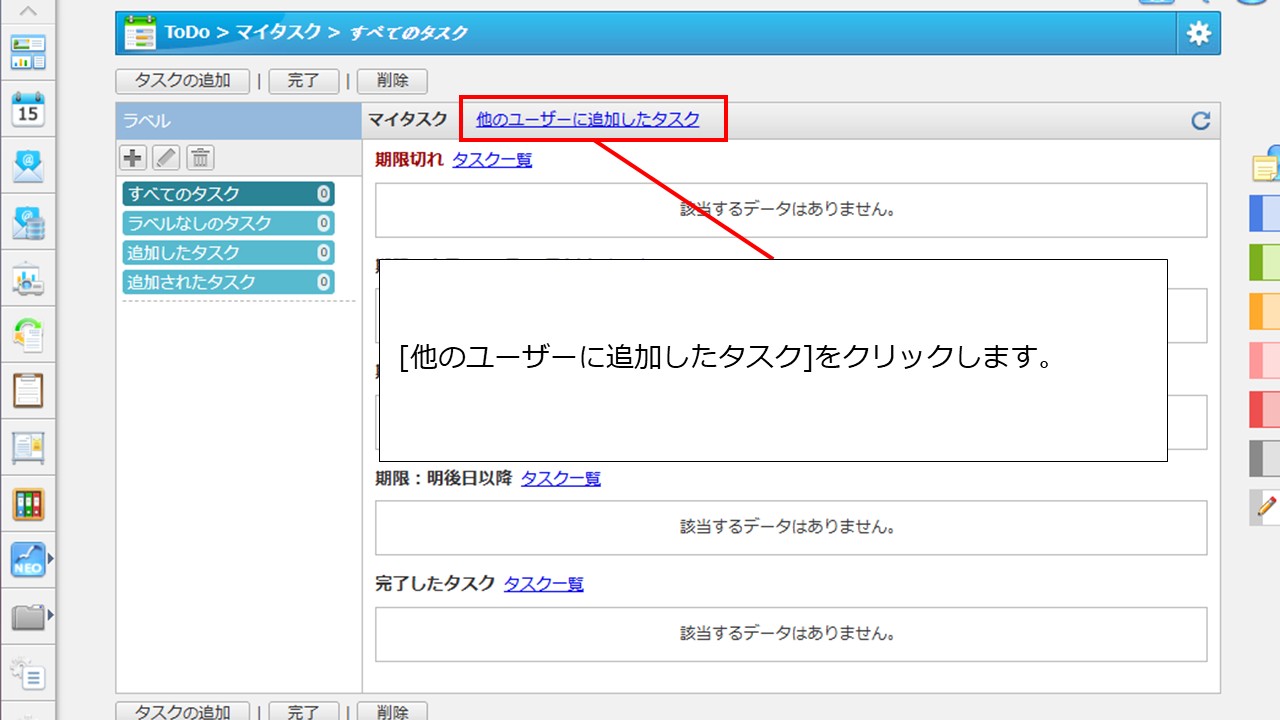Collapse sidebar with top chevron arrow

(28, 12)
